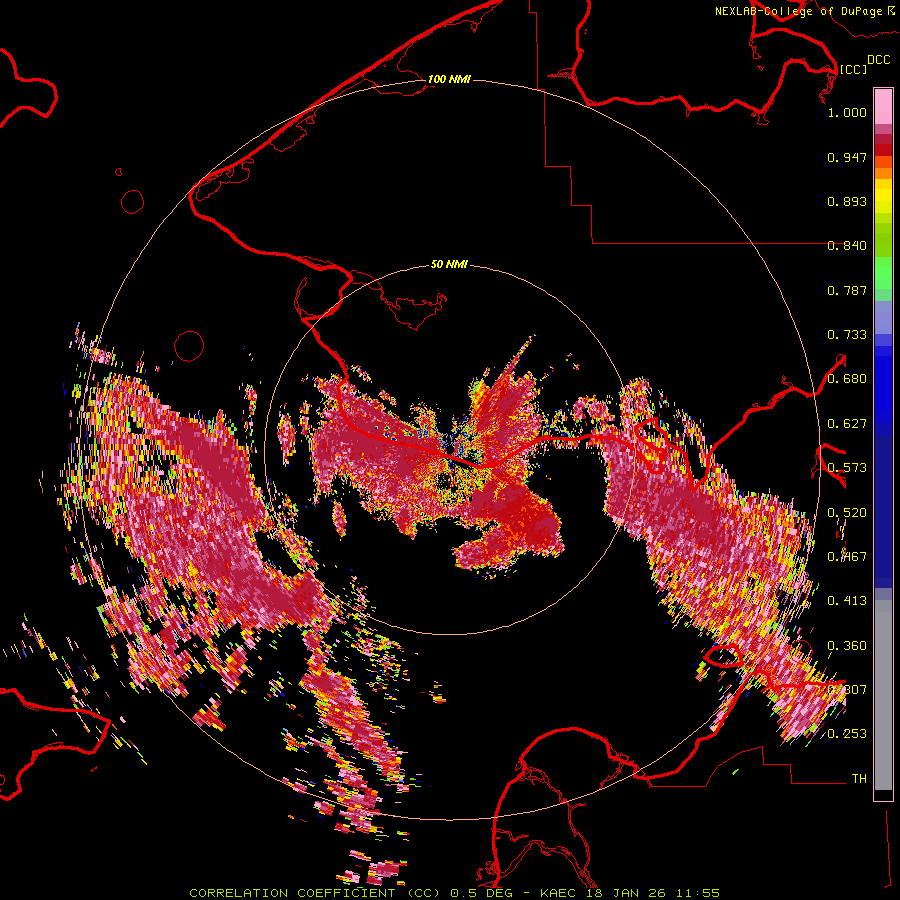Click the red circle marker near the 100 NMI ring's northwest edge
The image size is (900, 900).
(133, 202)
